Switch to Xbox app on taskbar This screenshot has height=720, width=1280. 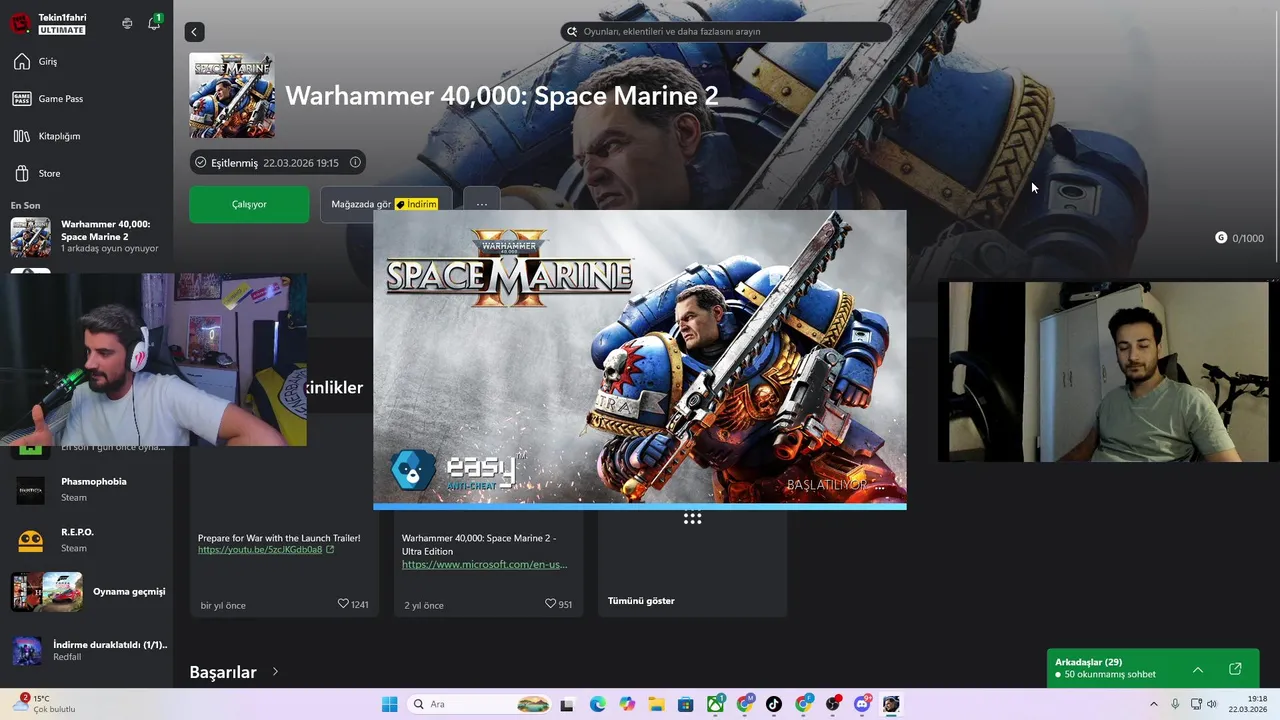coord(715,704)
